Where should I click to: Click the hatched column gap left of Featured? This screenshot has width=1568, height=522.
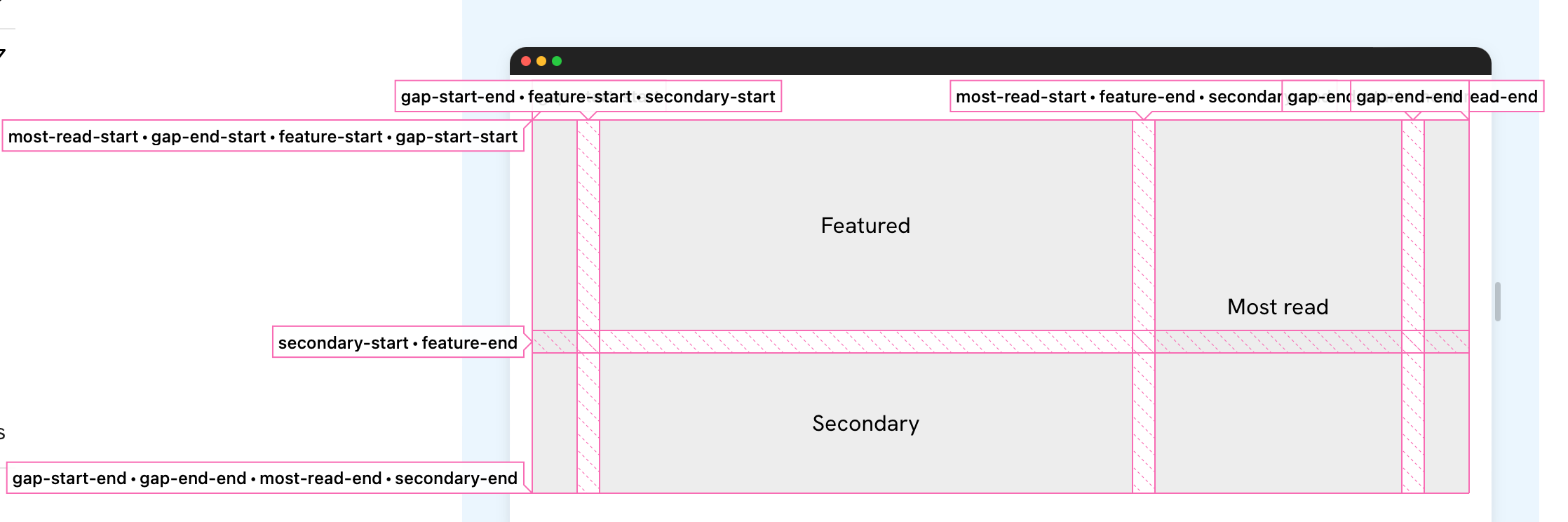click(x=588, y=225)
